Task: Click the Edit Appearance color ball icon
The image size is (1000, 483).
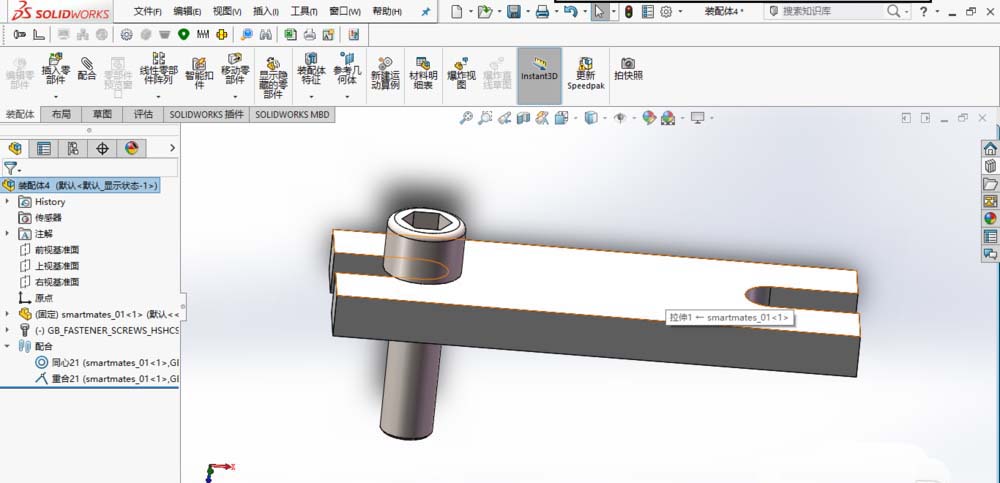Action: 650,118
